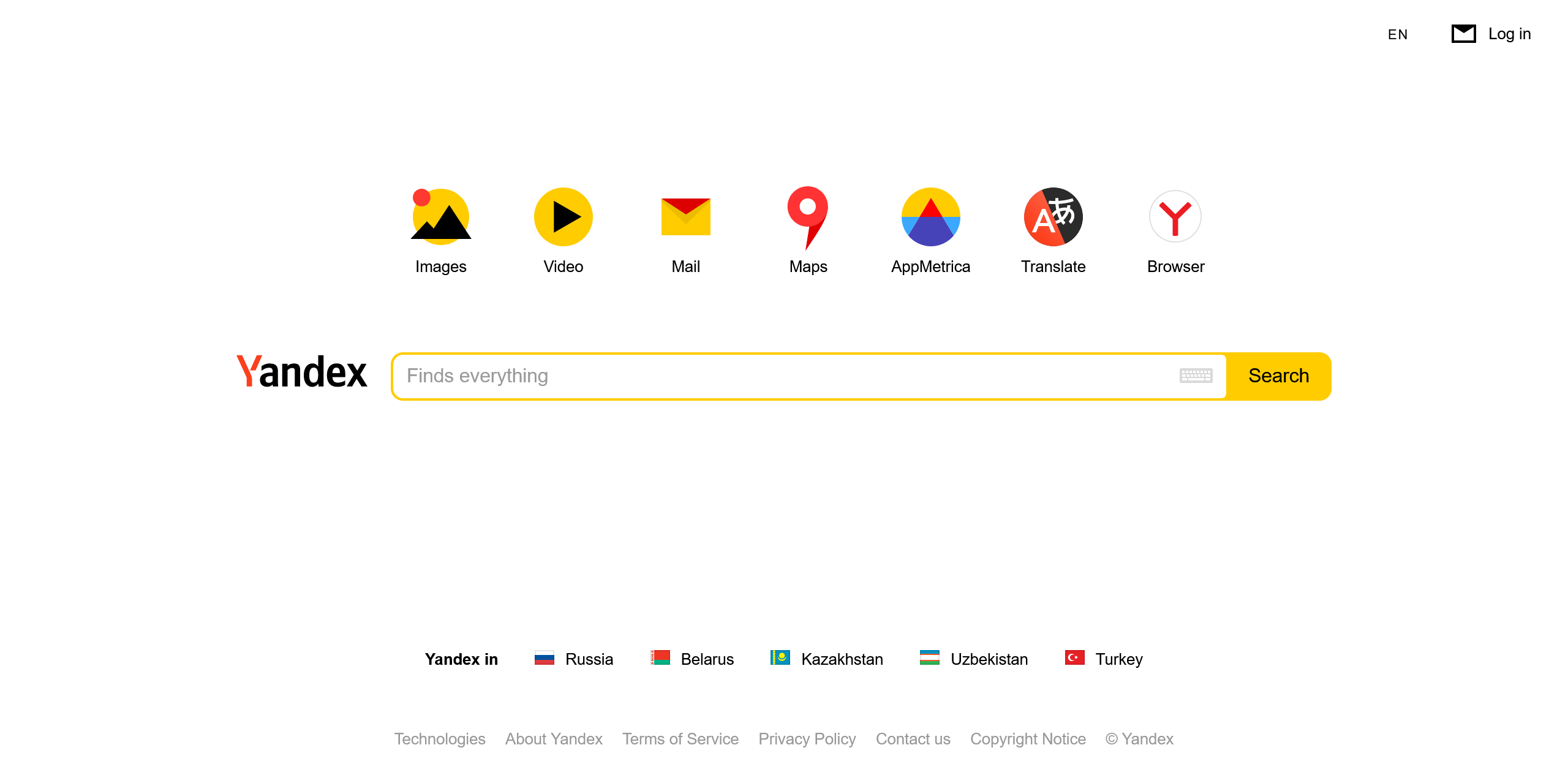Open the Yandex Browser icon
This screenshot has height=772, width=1568.
point(1175,217)
